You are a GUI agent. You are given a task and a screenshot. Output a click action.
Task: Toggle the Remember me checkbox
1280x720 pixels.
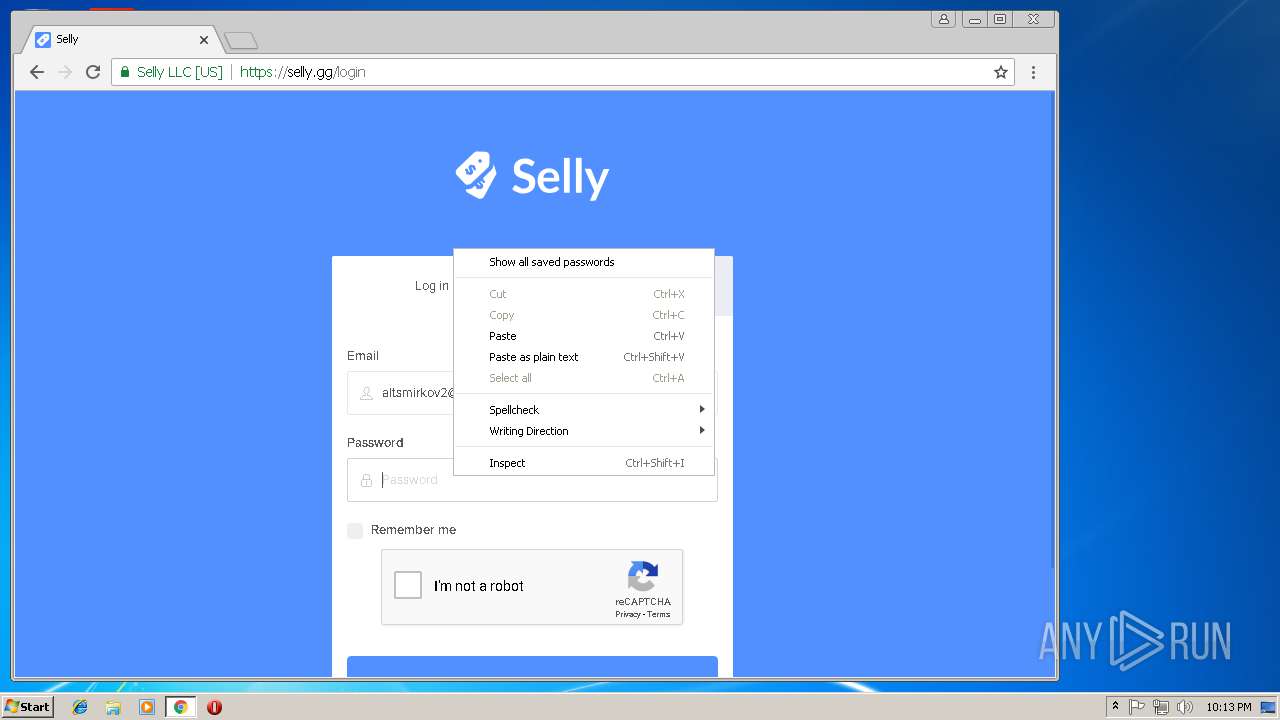[x=355, y=530]
